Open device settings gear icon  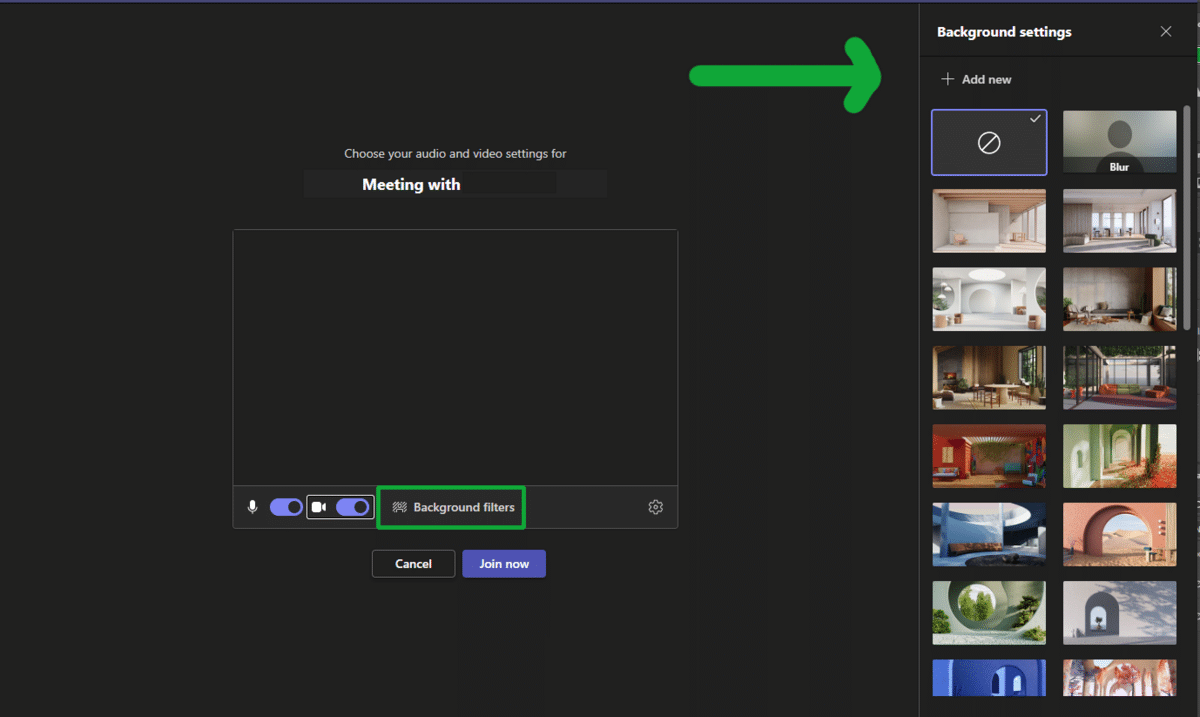tap(655, 507)
